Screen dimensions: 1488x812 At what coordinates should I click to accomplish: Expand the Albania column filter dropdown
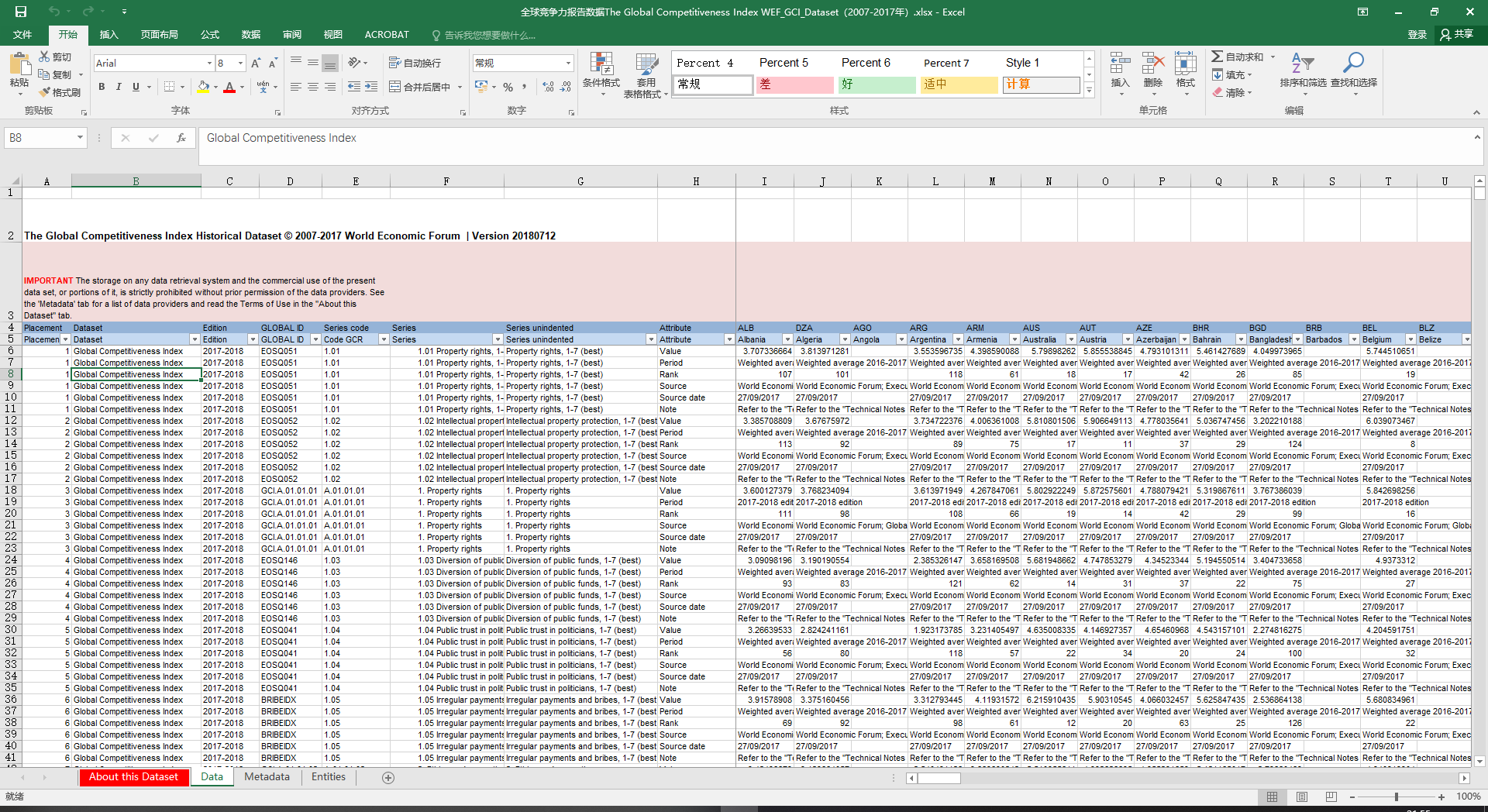pyautogui.click(x=787, y=339)
